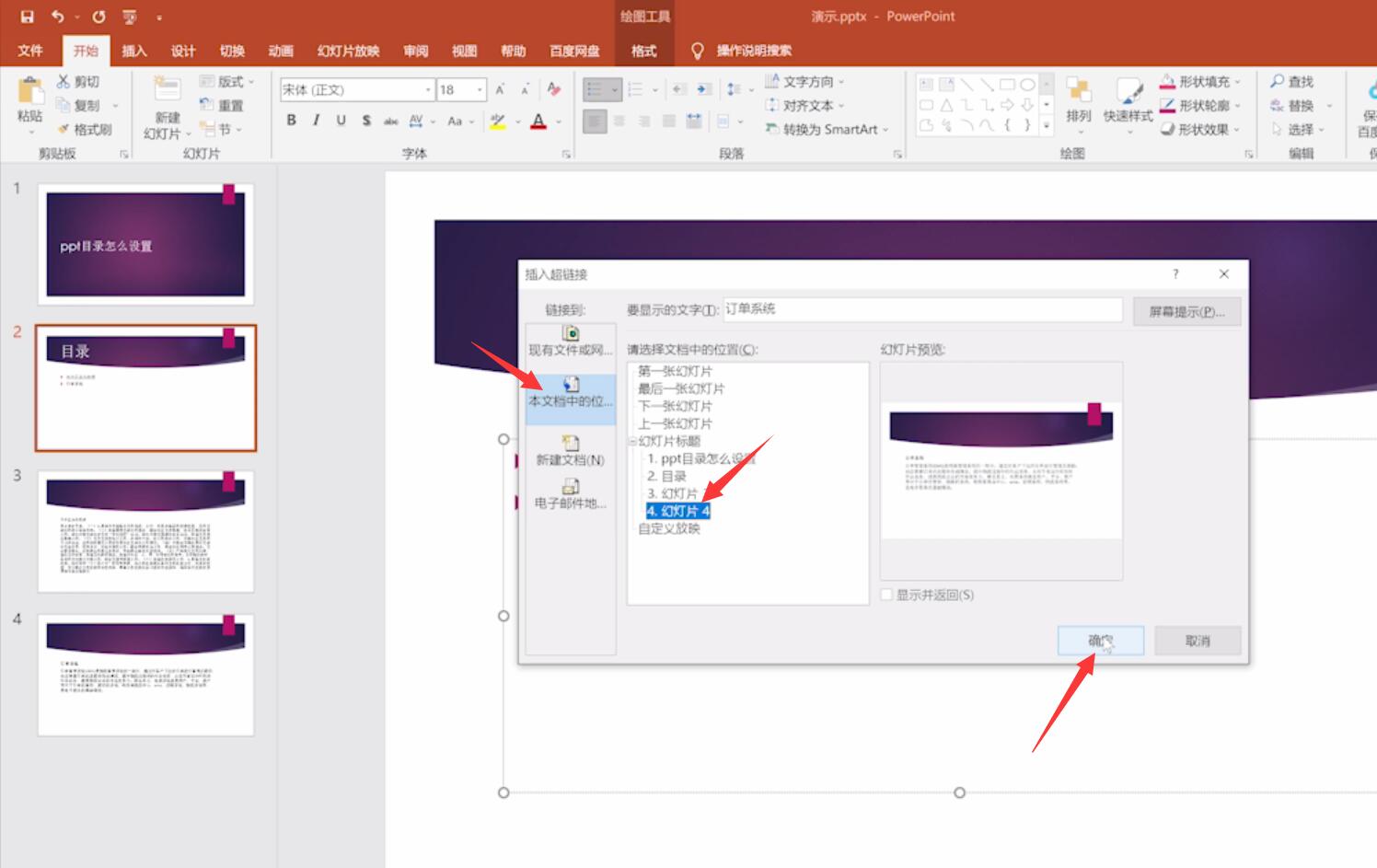This screenshot has height=868, width=1377.
Task: Click the text to display field
Action: [x=922, y=309]
